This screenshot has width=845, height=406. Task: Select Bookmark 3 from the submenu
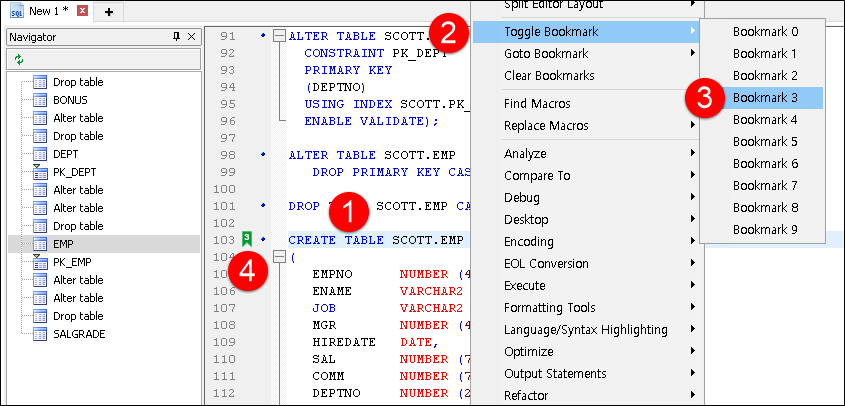click(764, 98)
